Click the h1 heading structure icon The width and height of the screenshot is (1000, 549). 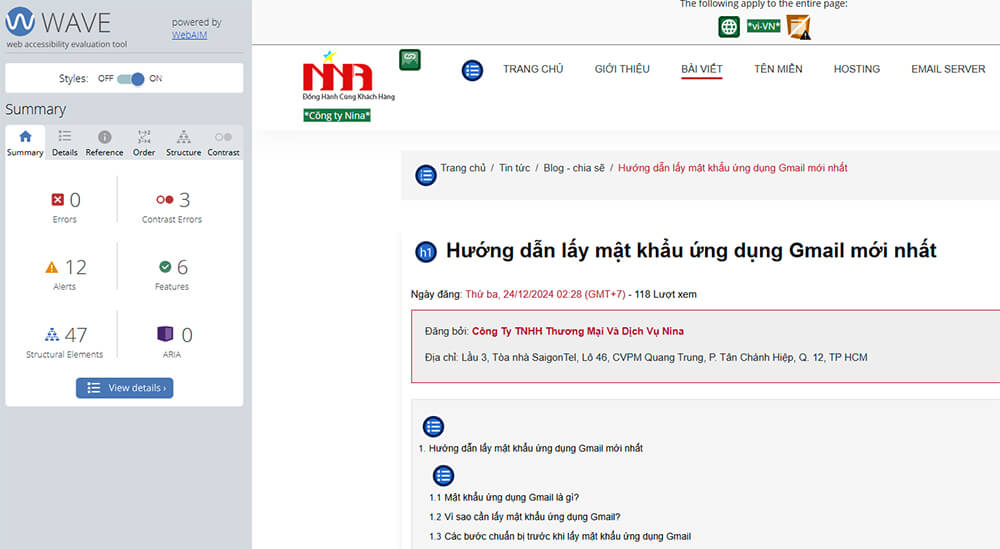(x=426, y=252)
